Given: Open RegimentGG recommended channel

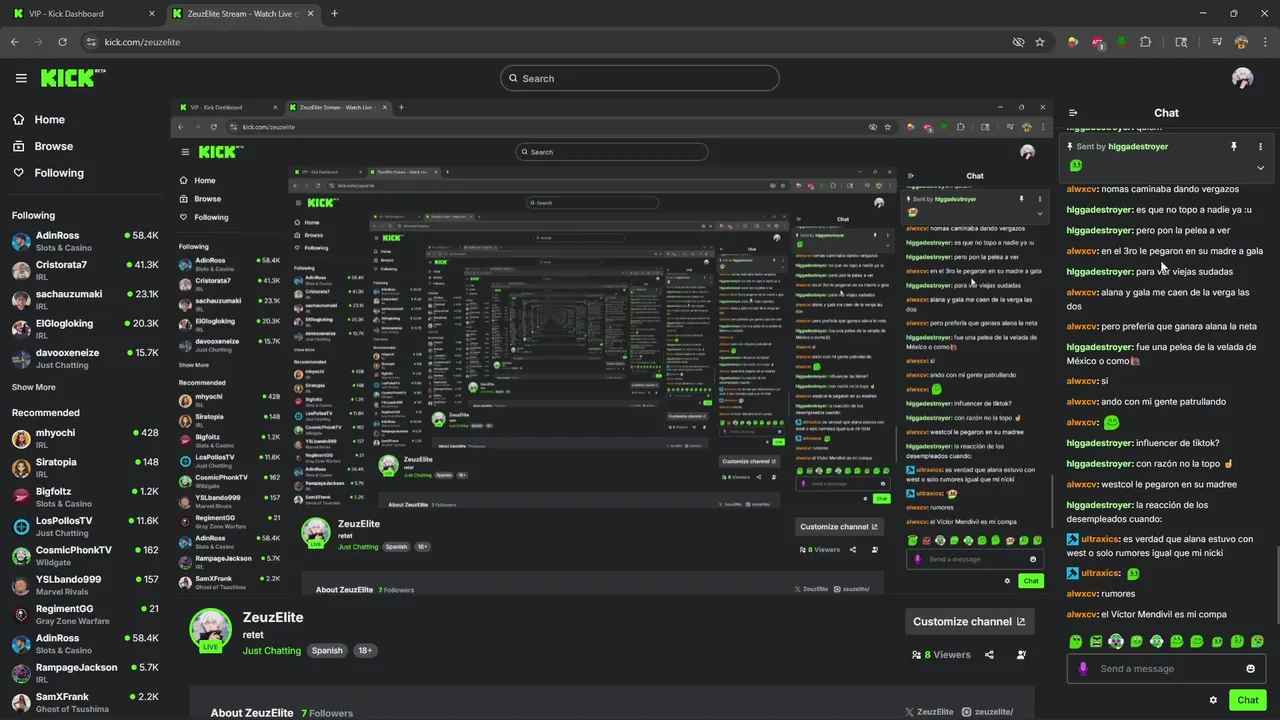Looking at the screenshot, I should 84,614.
